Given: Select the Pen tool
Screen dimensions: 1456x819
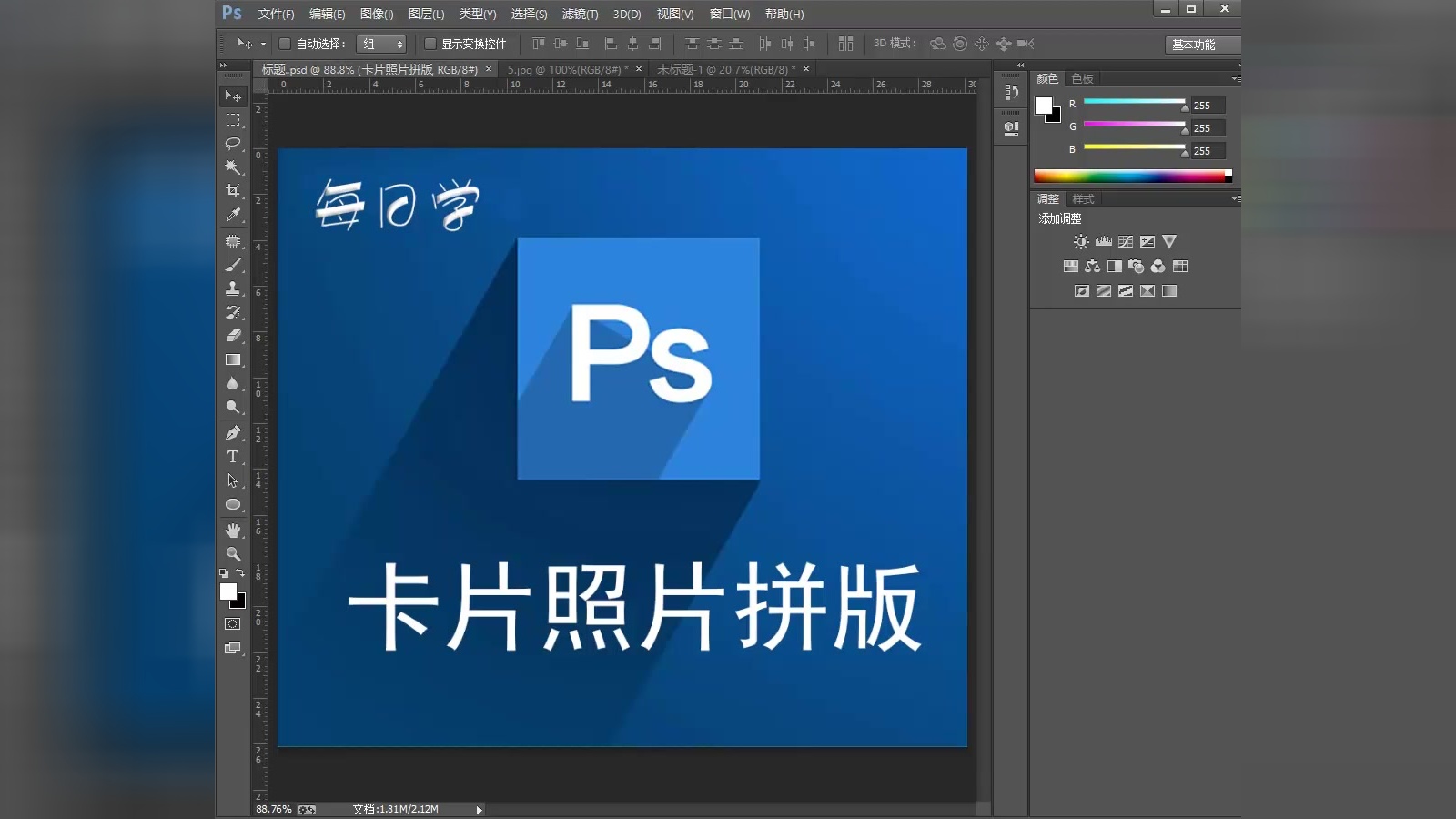Looking at the screenshot, I should 233,433.
